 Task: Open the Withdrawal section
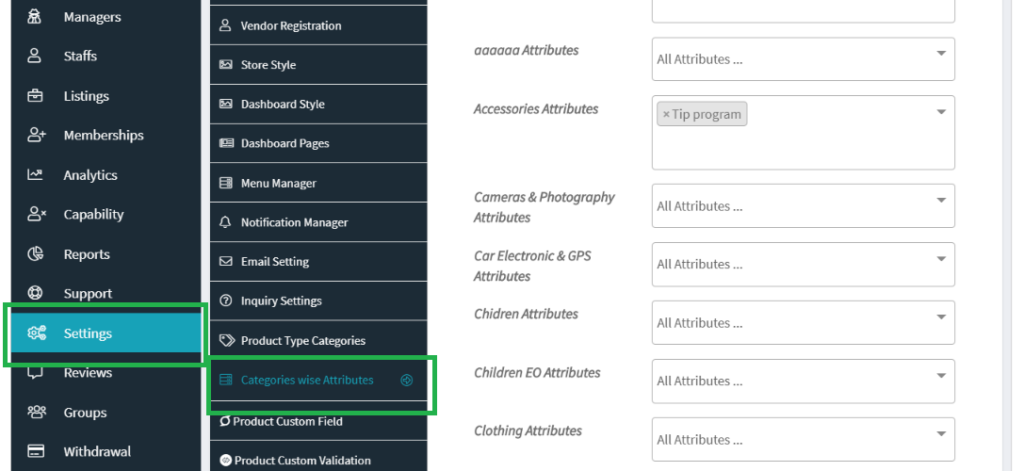(106, 451)
